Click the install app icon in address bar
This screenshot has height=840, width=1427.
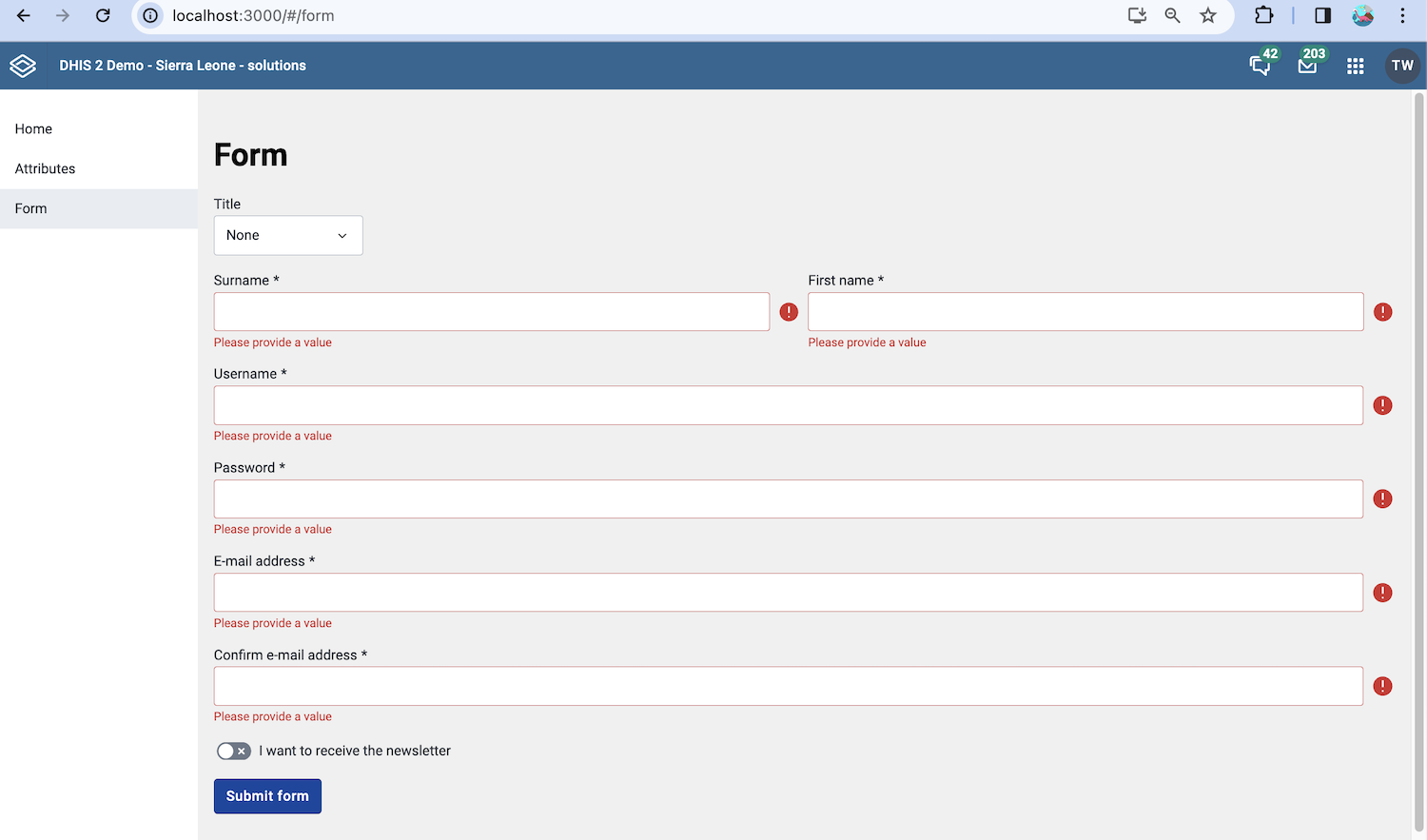pyautogui.click(x=1137, y=15)
